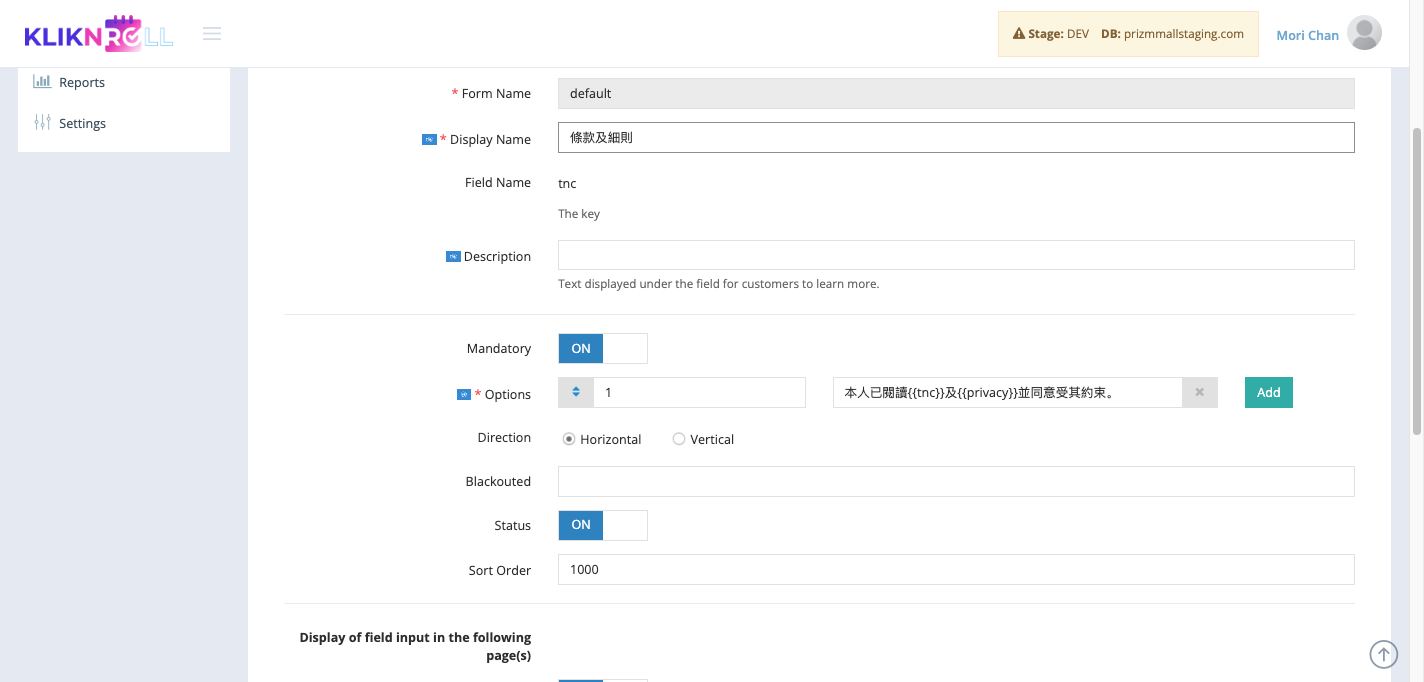
Task: Click the Blackouted input field
Action: click(956, 481)
